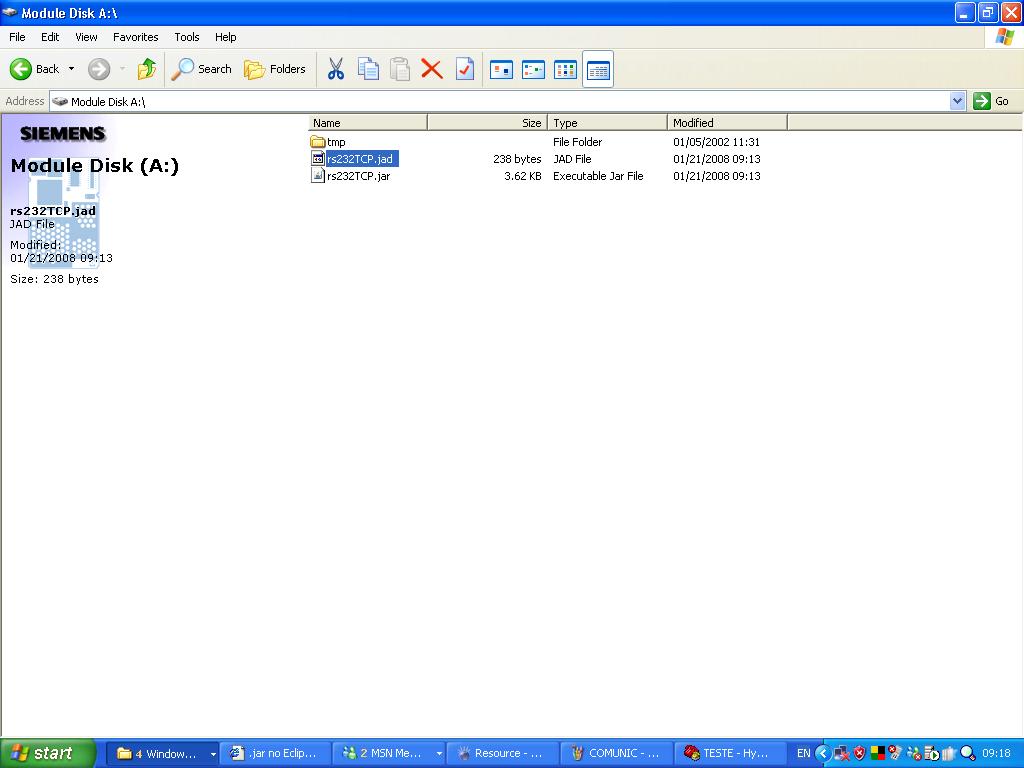Screen dimensions: 1024x768
Task: Click the taskbar clock showing 09:18
Action: click(997, 753)
